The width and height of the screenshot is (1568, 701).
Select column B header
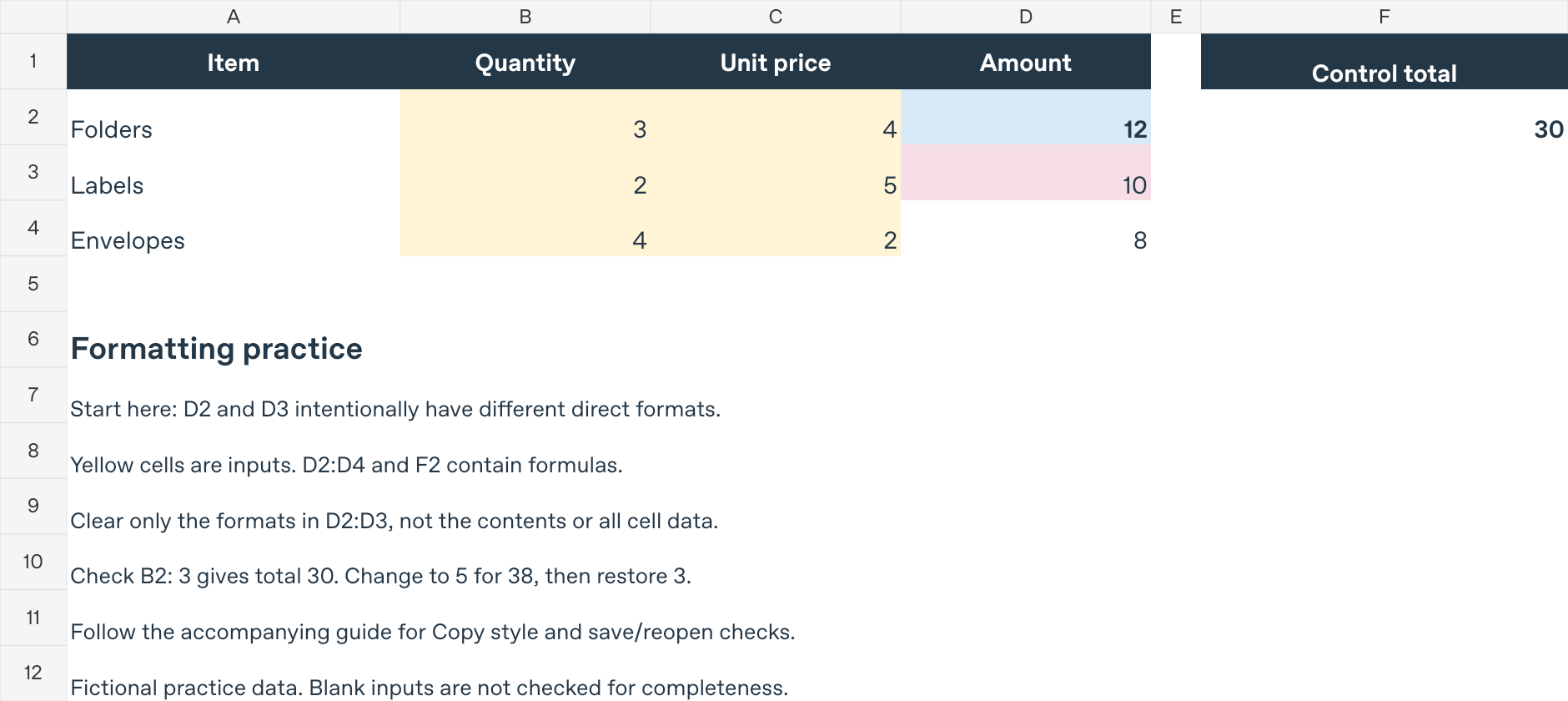pyautogui.click(x=525, y=17)
